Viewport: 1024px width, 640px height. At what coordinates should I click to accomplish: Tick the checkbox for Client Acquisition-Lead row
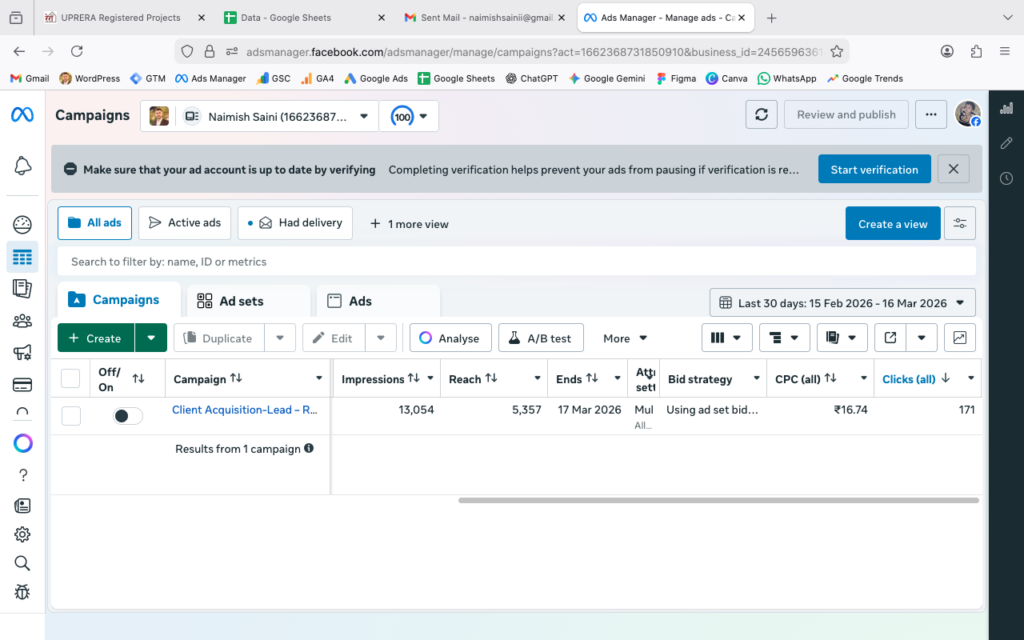tap(71, 415)
